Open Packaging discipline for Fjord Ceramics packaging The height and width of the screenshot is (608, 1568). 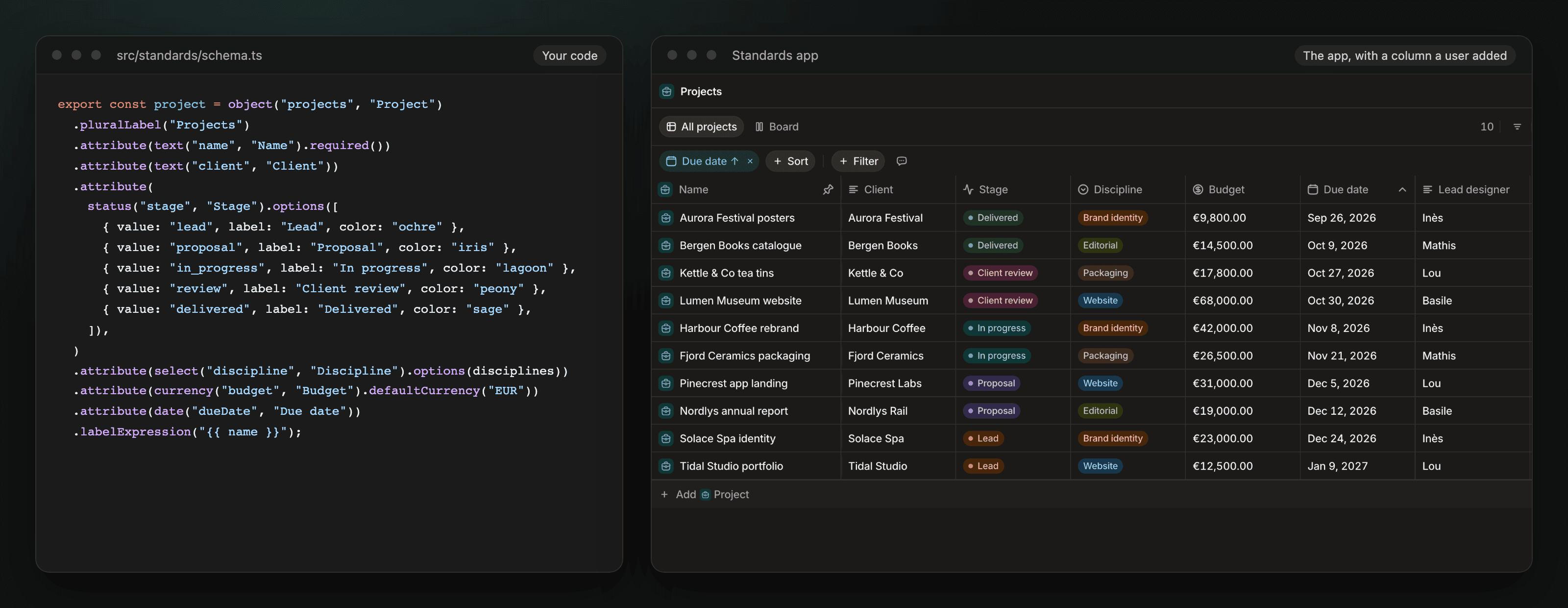1105,356
